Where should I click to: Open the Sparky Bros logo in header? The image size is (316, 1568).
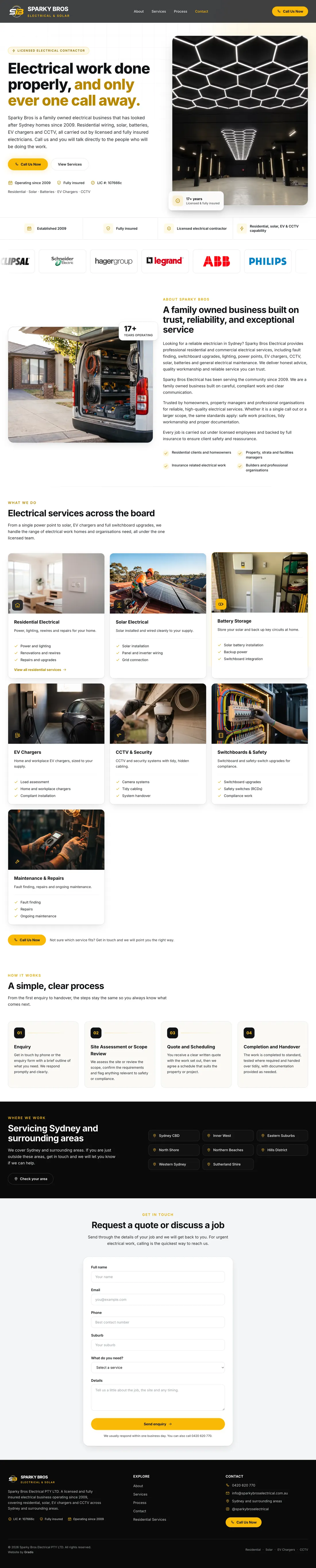tap(39, 11)
